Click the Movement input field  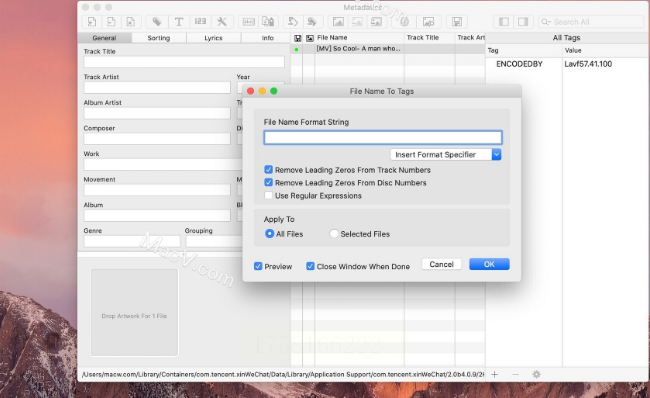[157, 190]
